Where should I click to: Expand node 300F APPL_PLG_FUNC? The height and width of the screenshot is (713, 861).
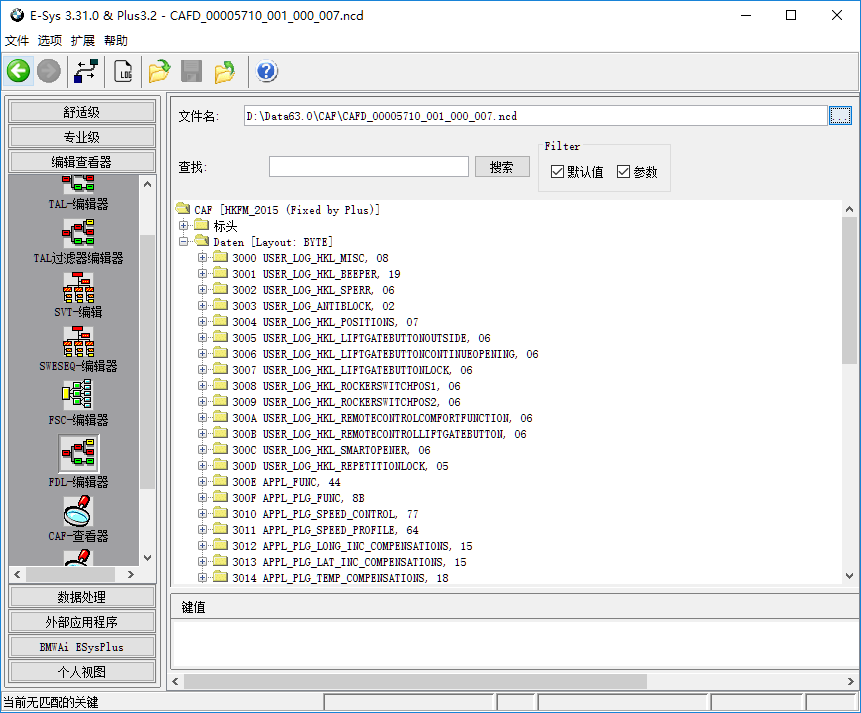click(203, 497)
